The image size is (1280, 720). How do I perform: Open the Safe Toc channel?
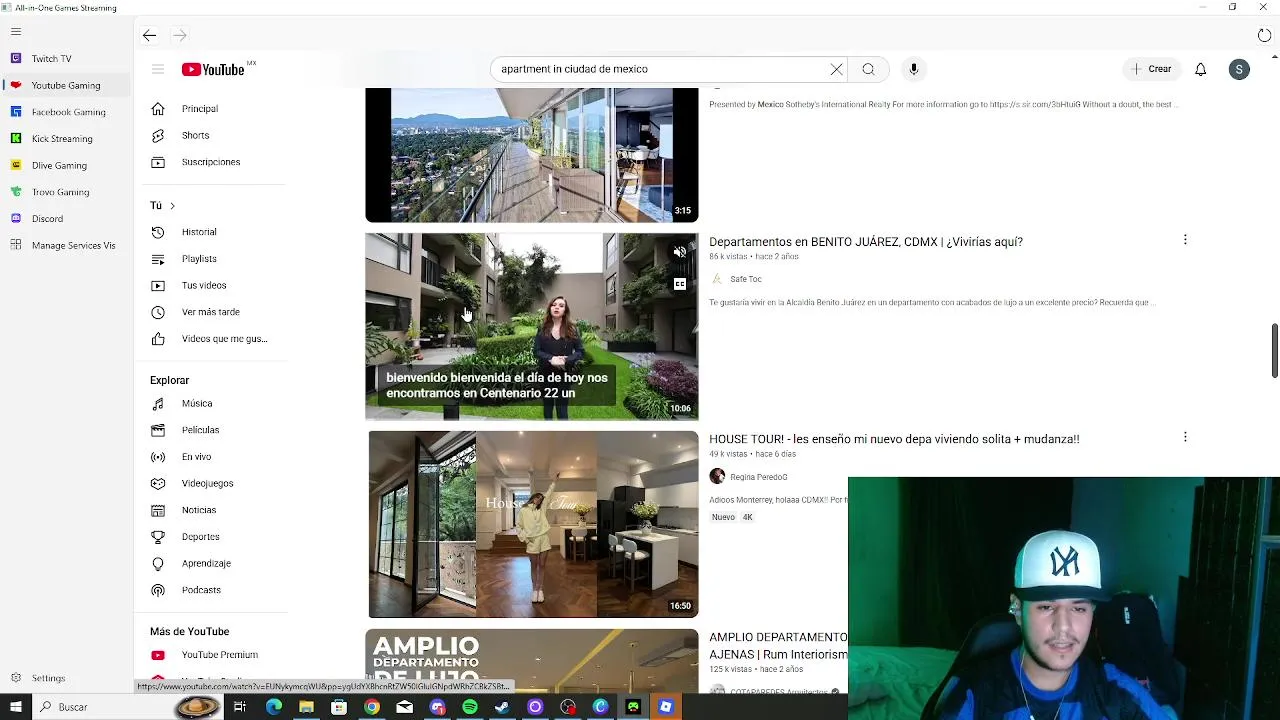[745, 279]
